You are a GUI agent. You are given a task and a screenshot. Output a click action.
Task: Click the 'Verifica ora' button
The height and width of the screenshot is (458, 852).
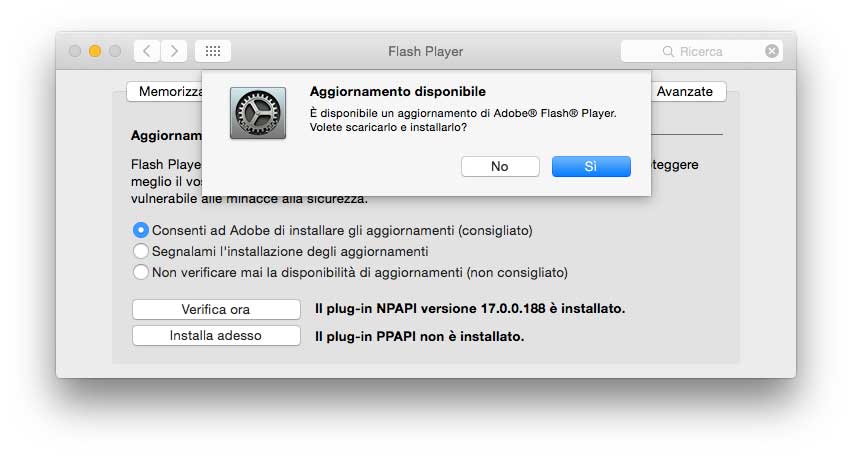(x=216, y=309)
